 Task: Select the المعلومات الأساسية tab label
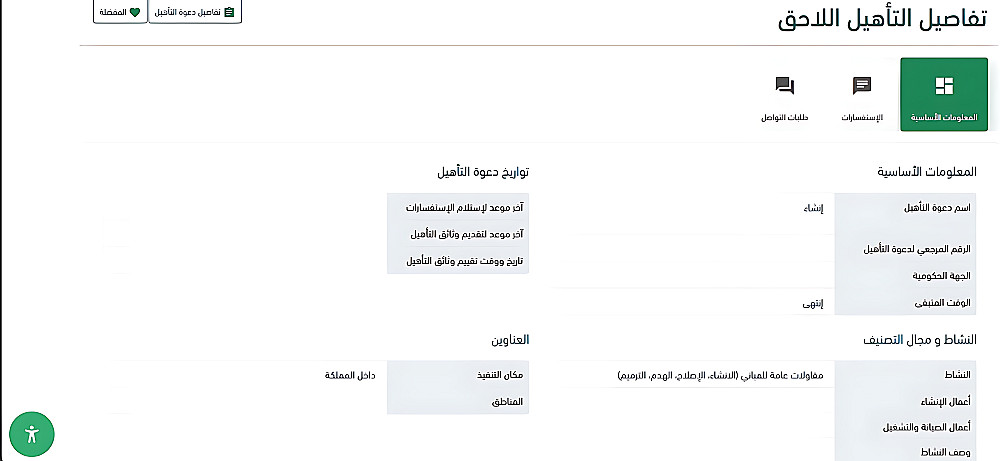pos(944,118)
